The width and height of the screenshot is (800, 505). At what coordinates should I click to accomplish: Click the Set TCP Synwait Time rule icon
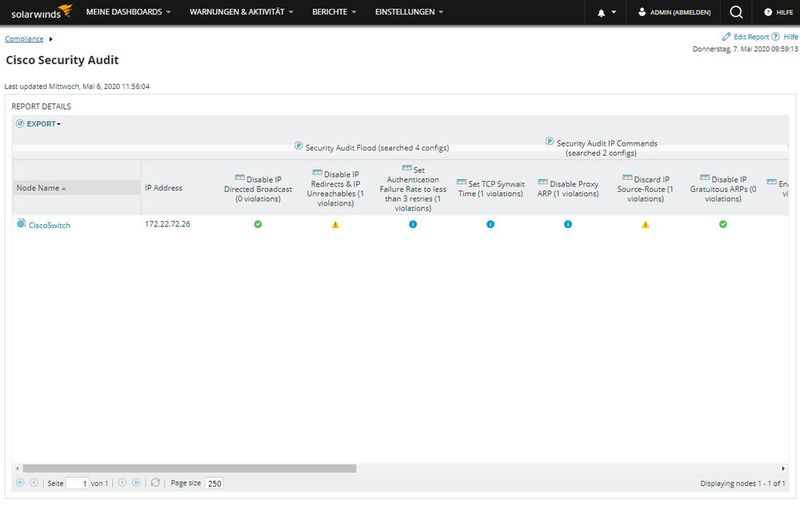pyautogui.click(x=462, y=183)
